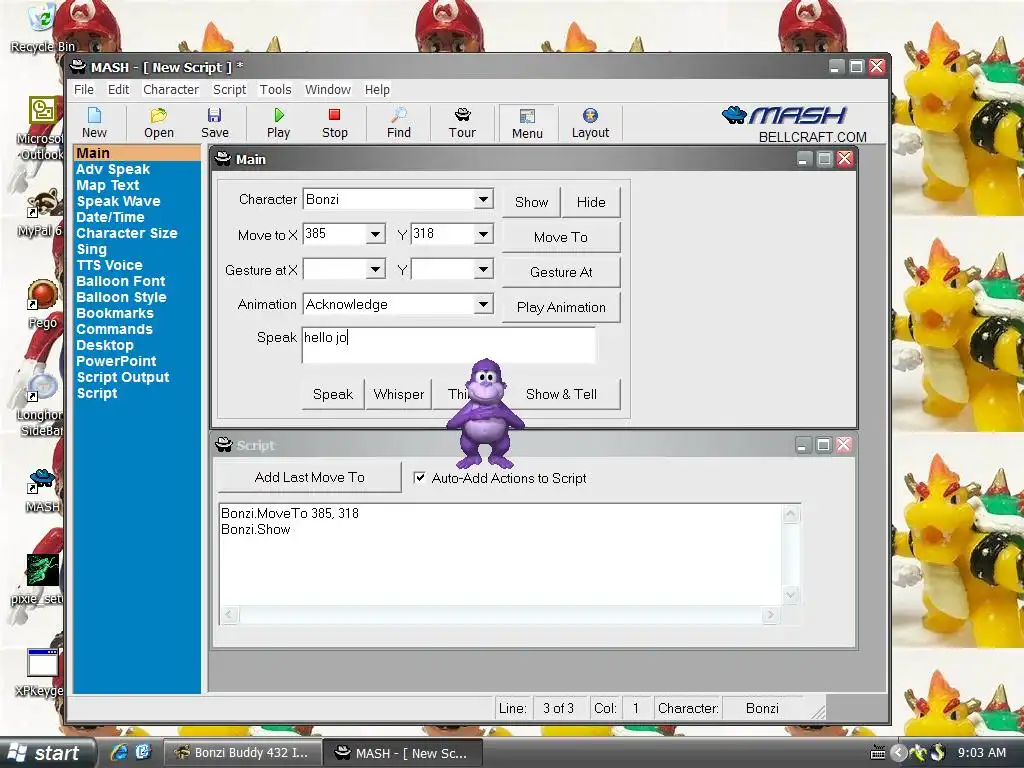Click script line Bonzi.MoveTo 385, 318
The width and height of the screenshot is (1024, 768).
[290, 513]
